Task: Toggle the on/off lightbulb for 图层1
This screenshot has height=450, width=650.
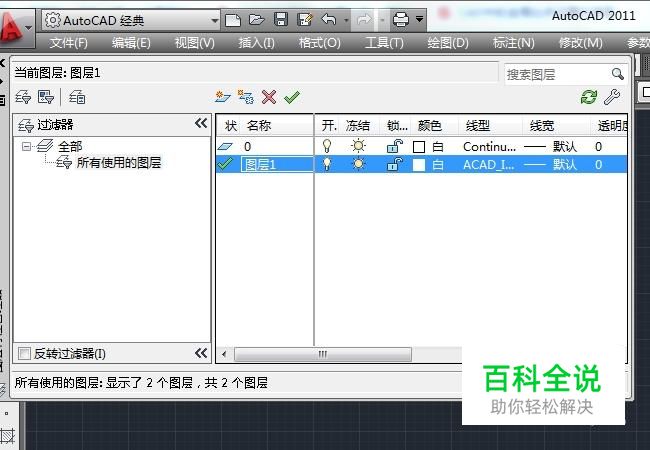Action: point(327,164)
